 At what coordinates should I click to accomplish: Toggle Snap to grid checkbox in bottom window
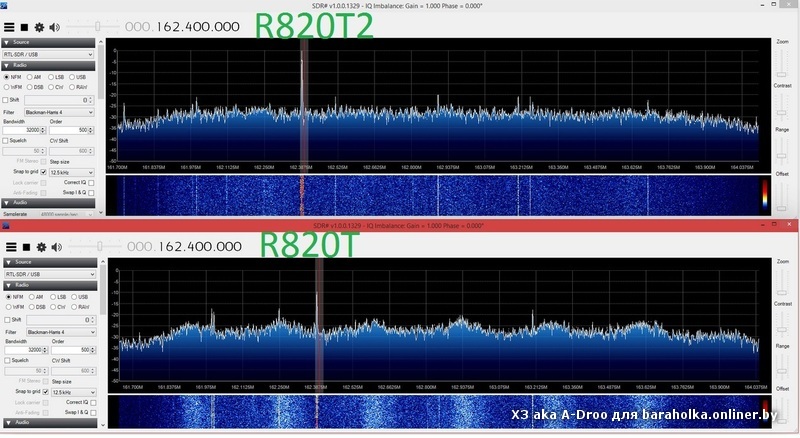pyautogui.click(x=45, y=392)
